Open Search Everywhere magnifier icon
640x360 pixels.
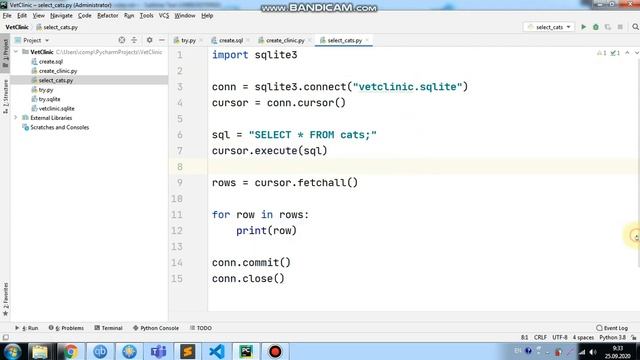[x=635, y=27]
